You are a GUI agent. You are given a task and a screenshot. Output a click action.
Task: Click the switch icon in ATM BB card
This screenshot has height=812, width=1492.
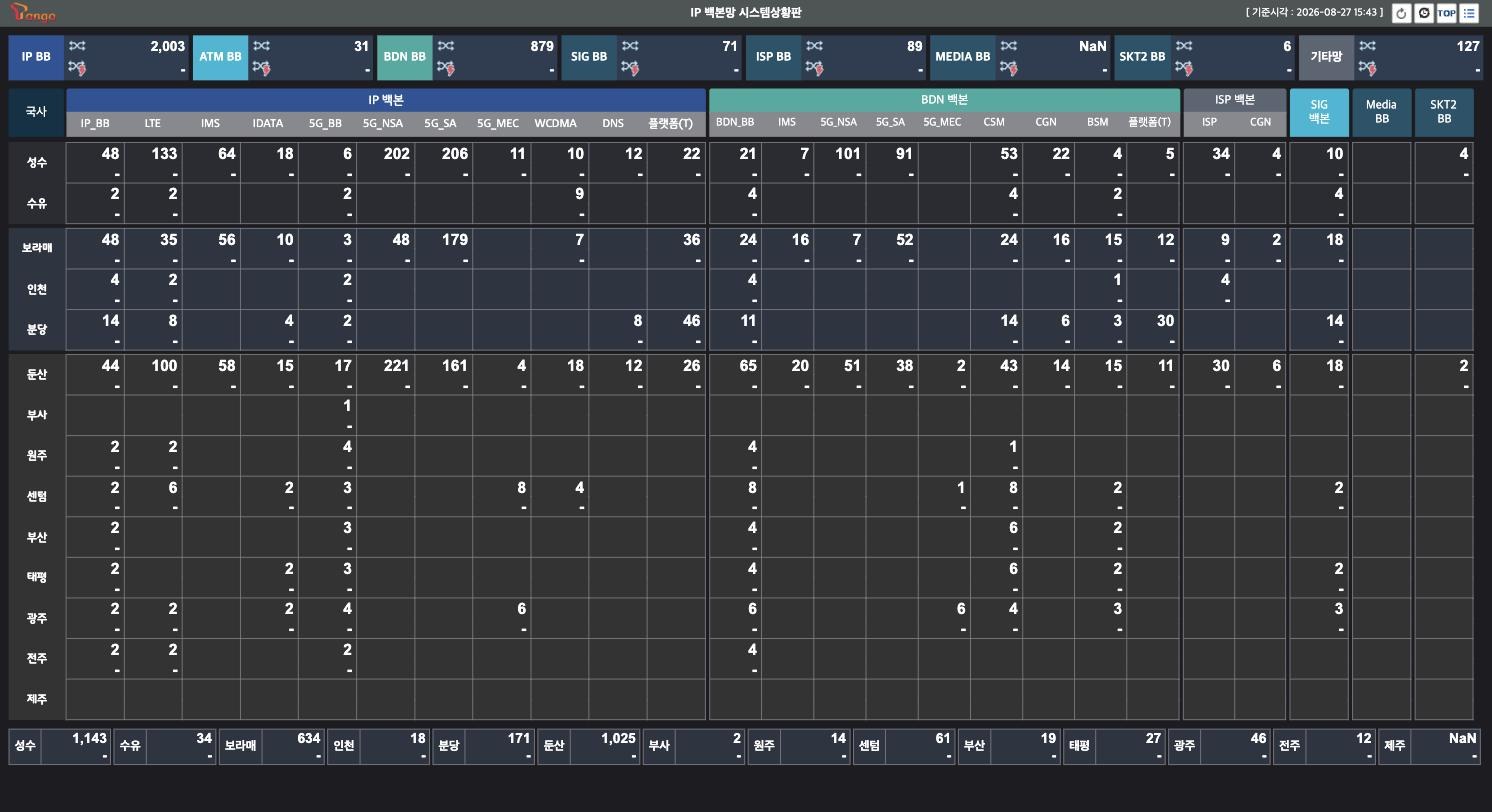coord(261,46)
